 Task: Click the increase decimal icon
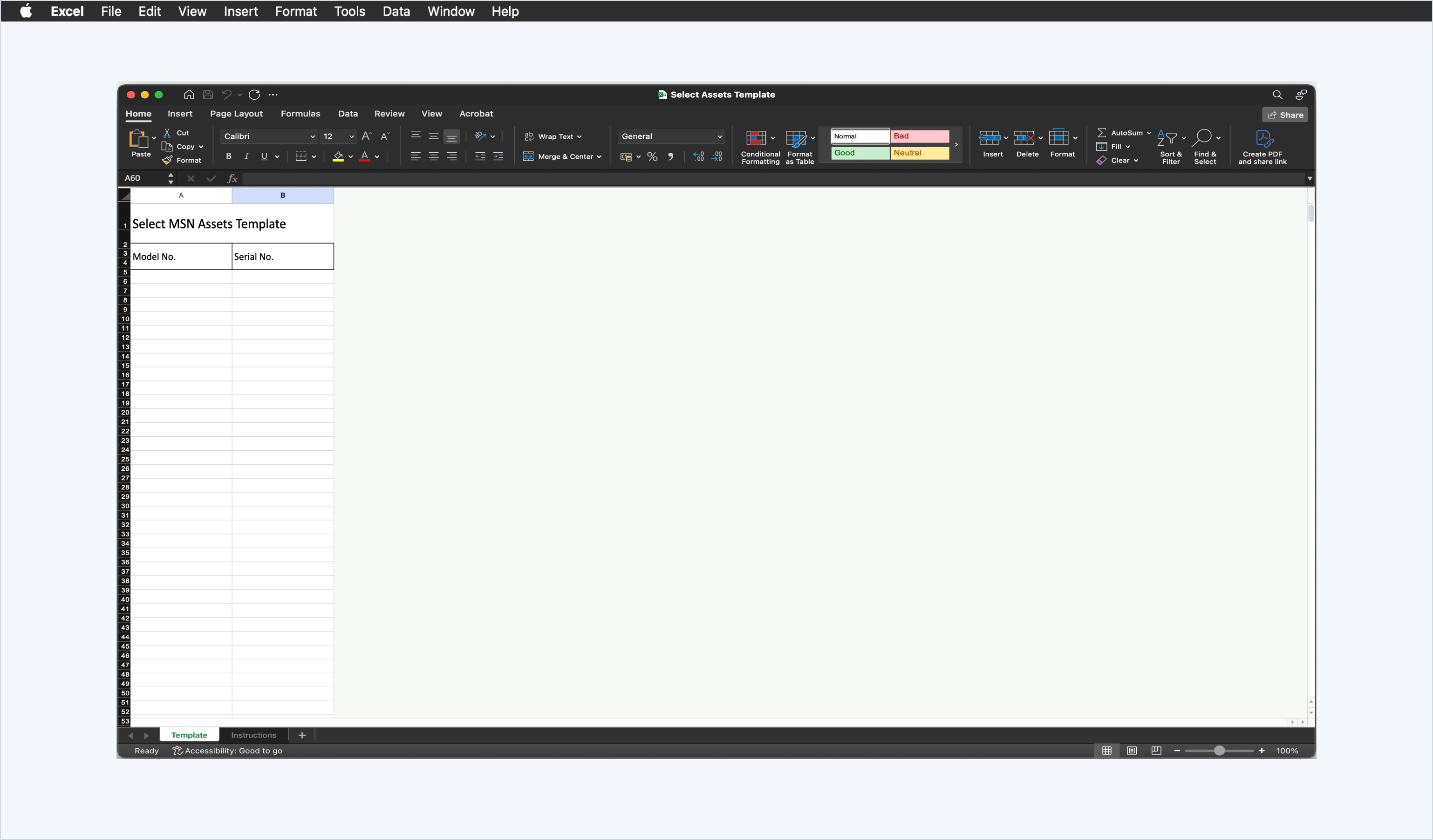click(x=698, y=157)
